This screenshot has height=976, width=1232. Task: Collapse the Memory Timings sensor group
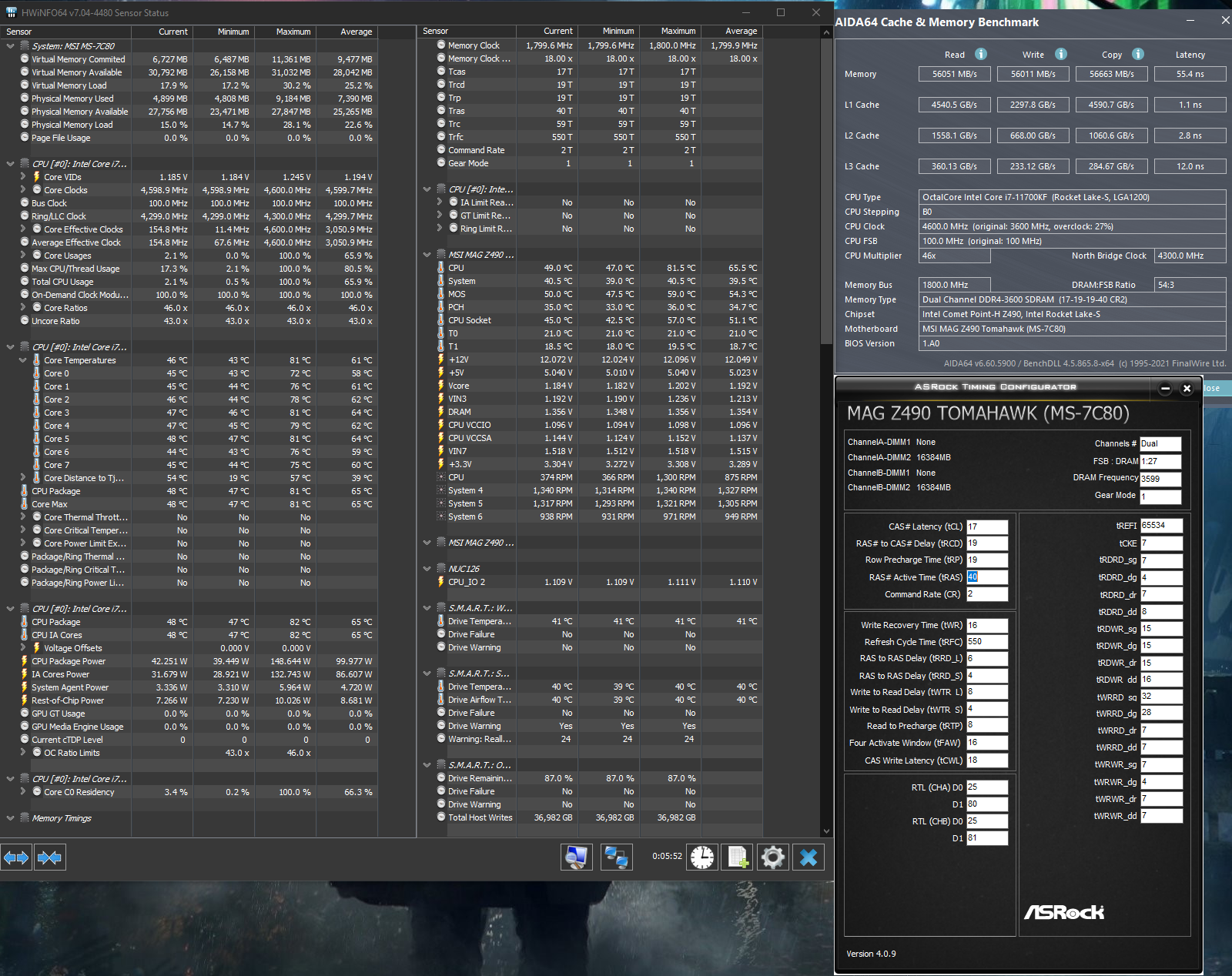click(x=11, y=818)
